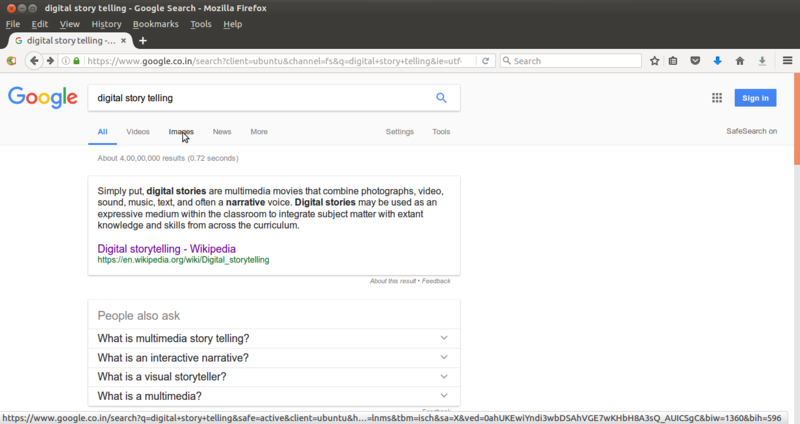Open the grey downloads arrow icon
The height and width of the screenshot is (424, 800).
[x=762, y=61]
